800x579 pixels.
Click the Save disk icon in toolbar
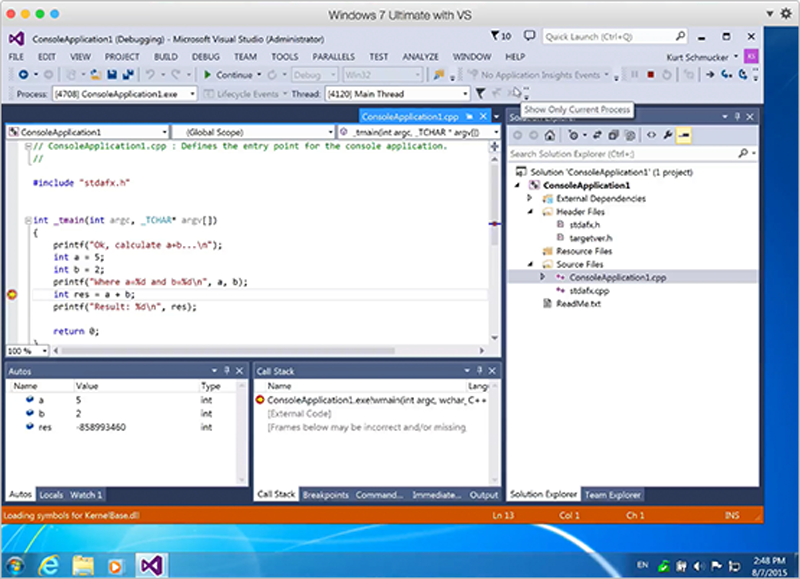click(112, 74)
